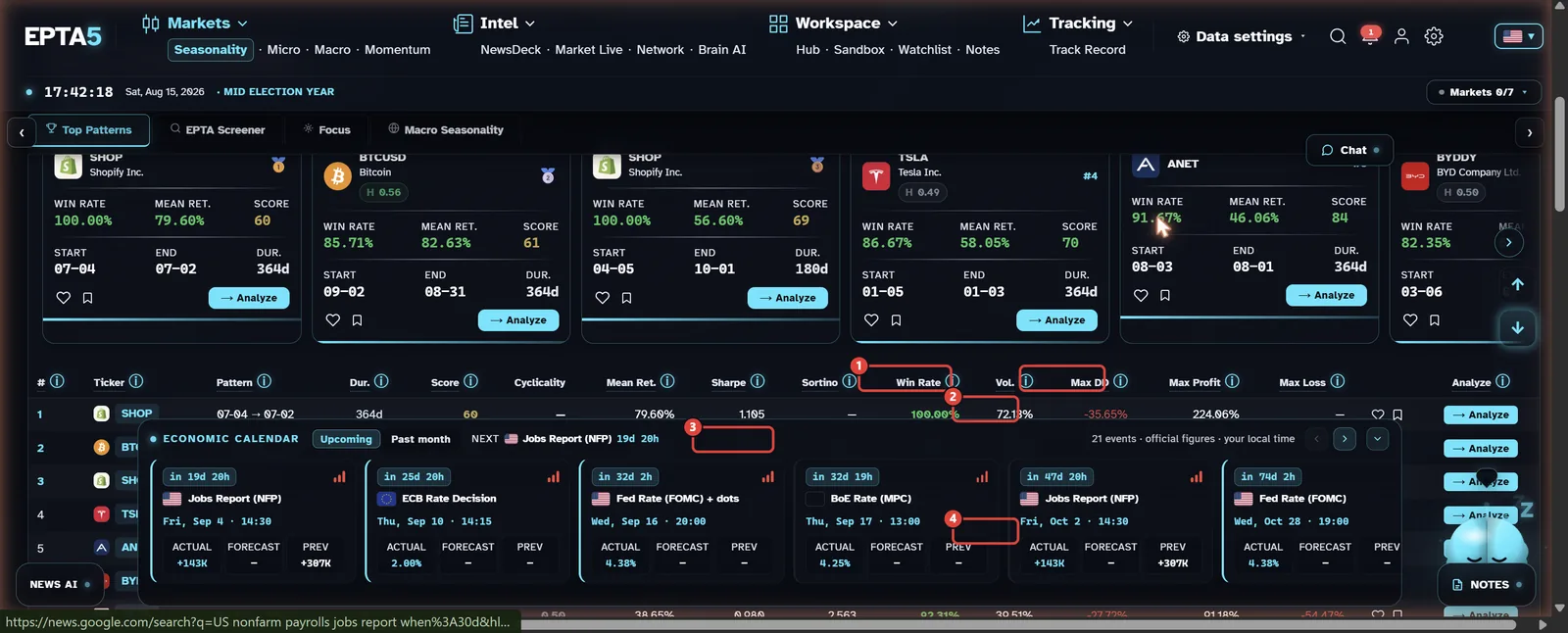Open the Data settings dropdown
The height and width of the screenshot is (633, 1568).
coord(1241,36)
